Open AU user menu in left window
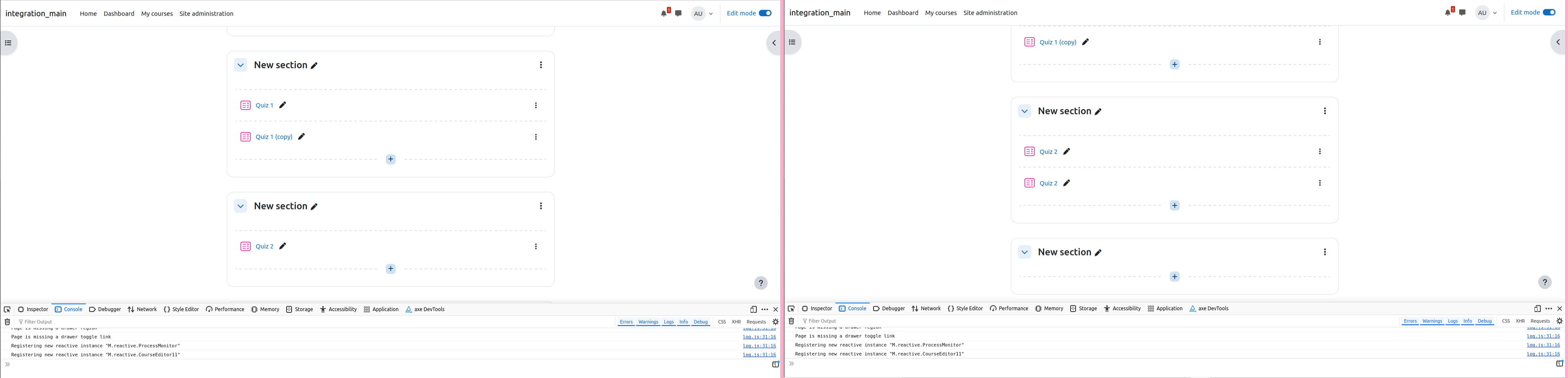The image size is (1568, 378). [703, 13]
